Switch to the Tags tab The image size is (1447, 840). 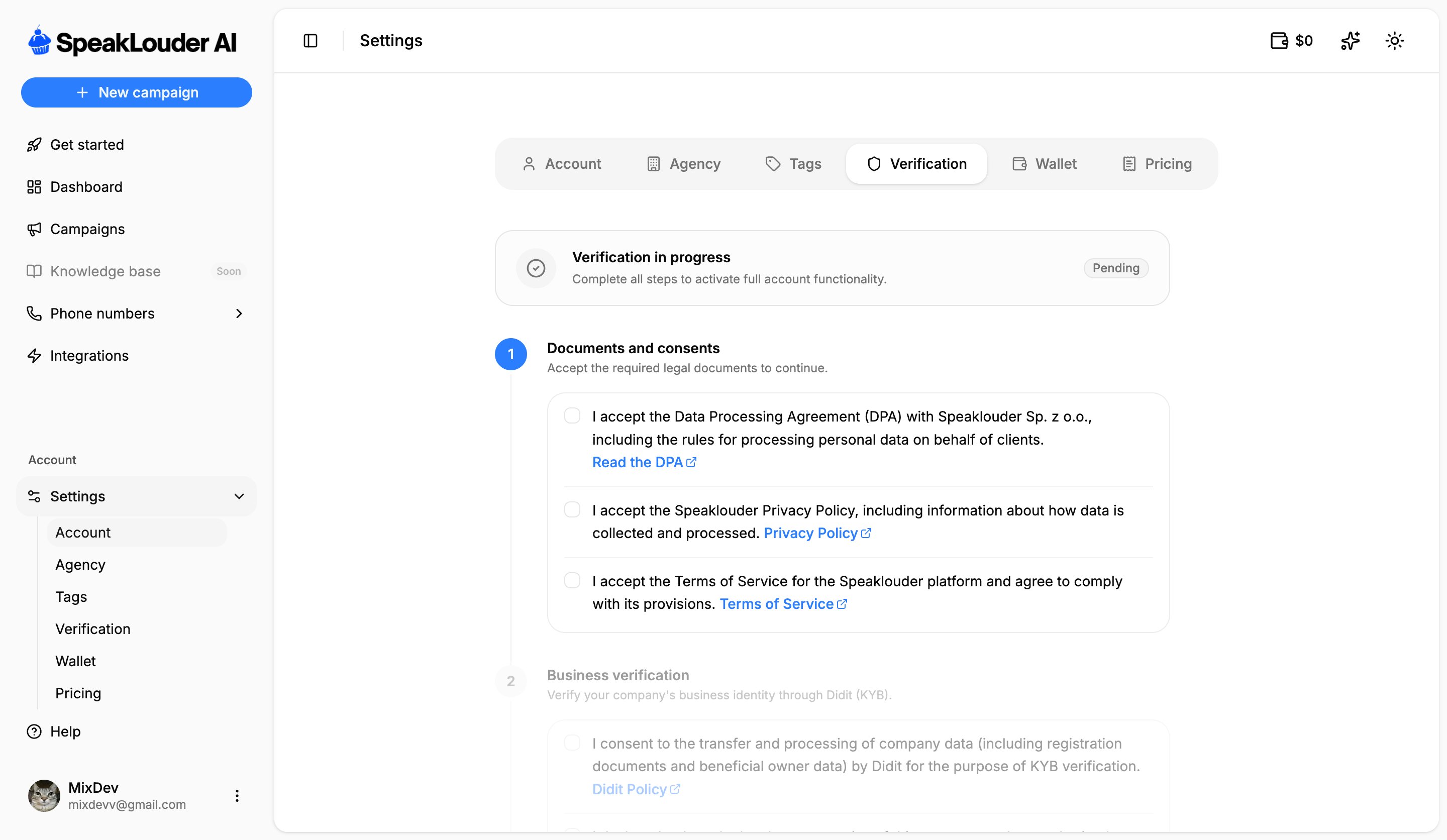click(793, 164)
